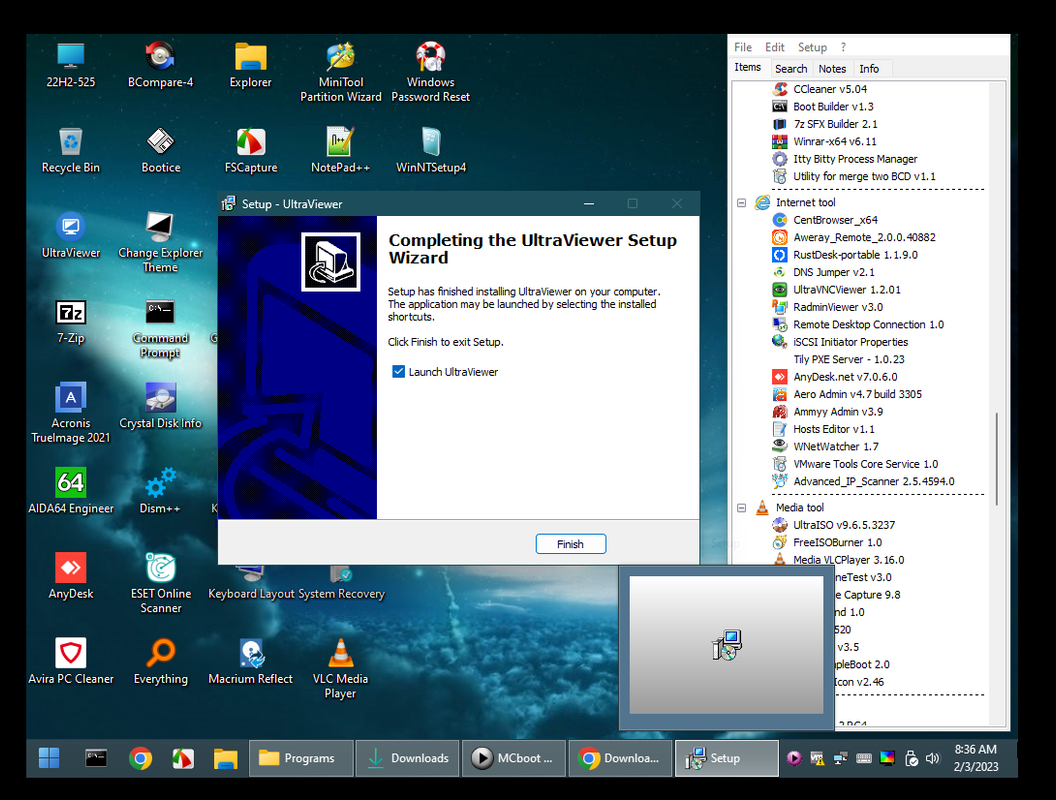
Task: Open Change Explorer Theme shortcut
Action: [160, 242]
